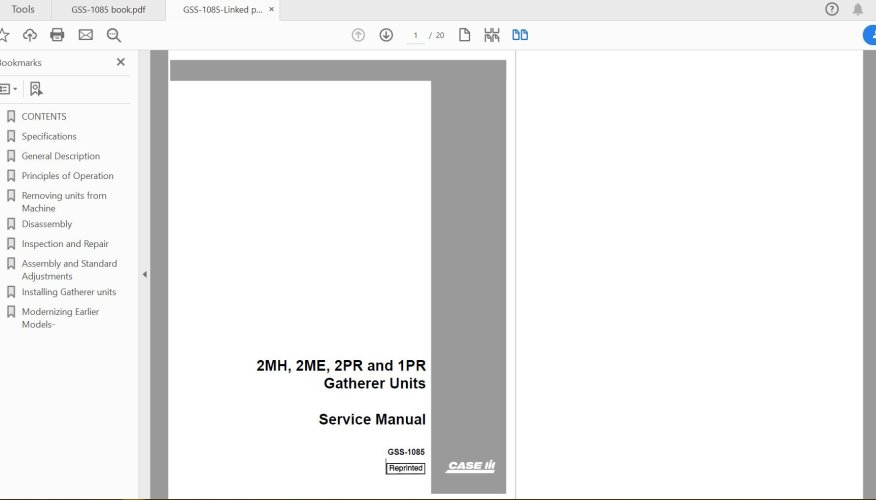Select the Principles of Operation bookmark

67,176
